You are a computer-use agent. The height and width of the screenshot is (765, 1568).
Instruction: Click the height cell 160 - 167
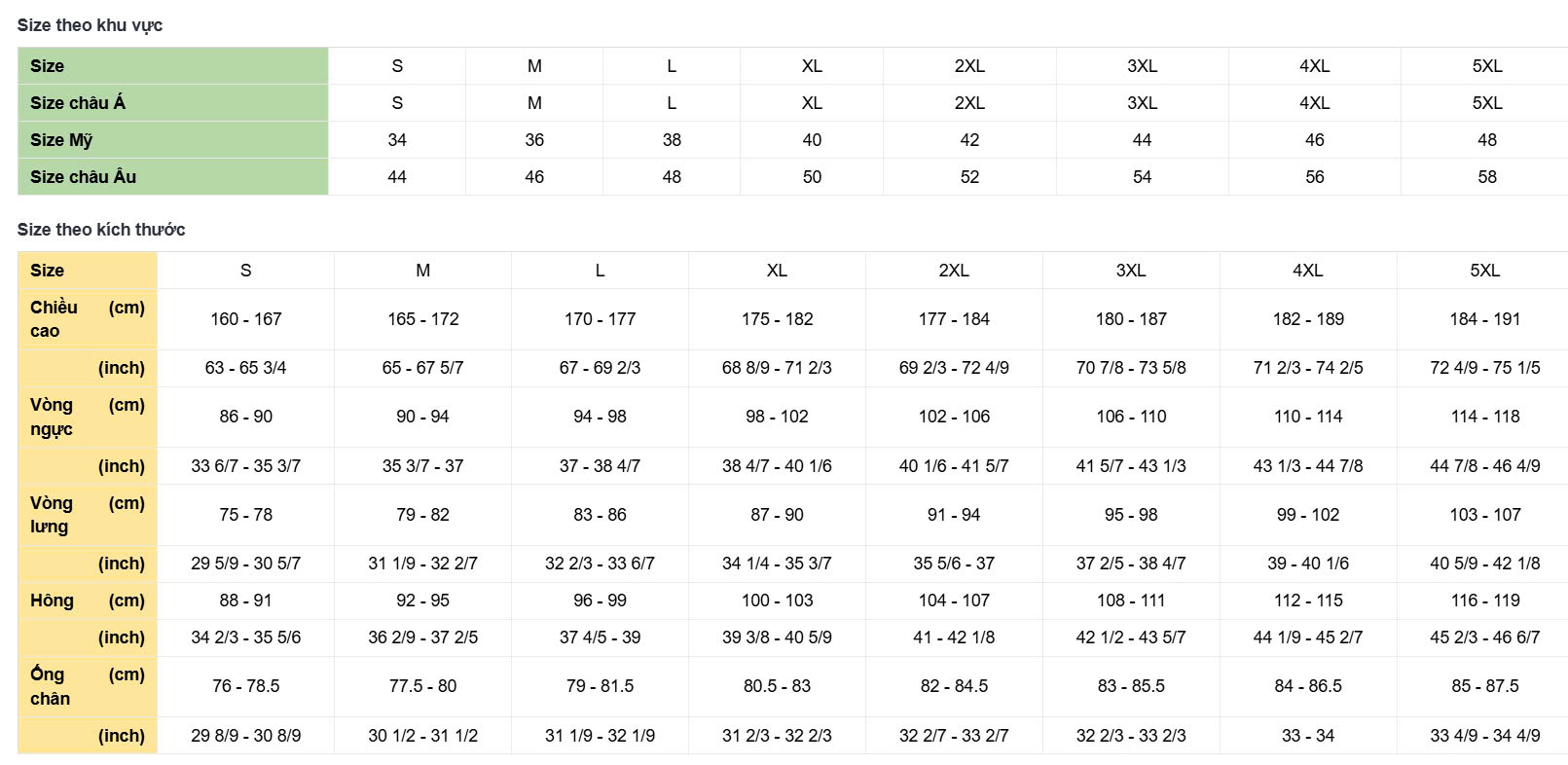(245, 319)
